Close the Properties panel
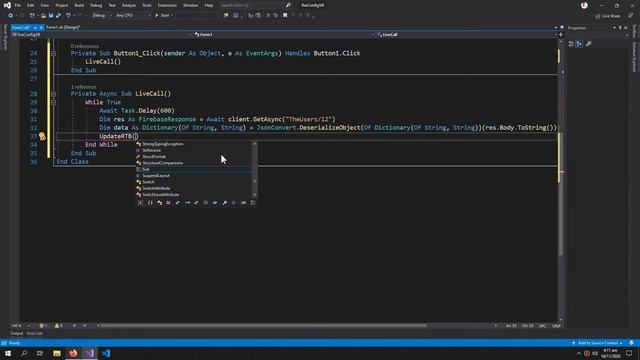Screen dimensions: 640x360 [x=626, y=28]
